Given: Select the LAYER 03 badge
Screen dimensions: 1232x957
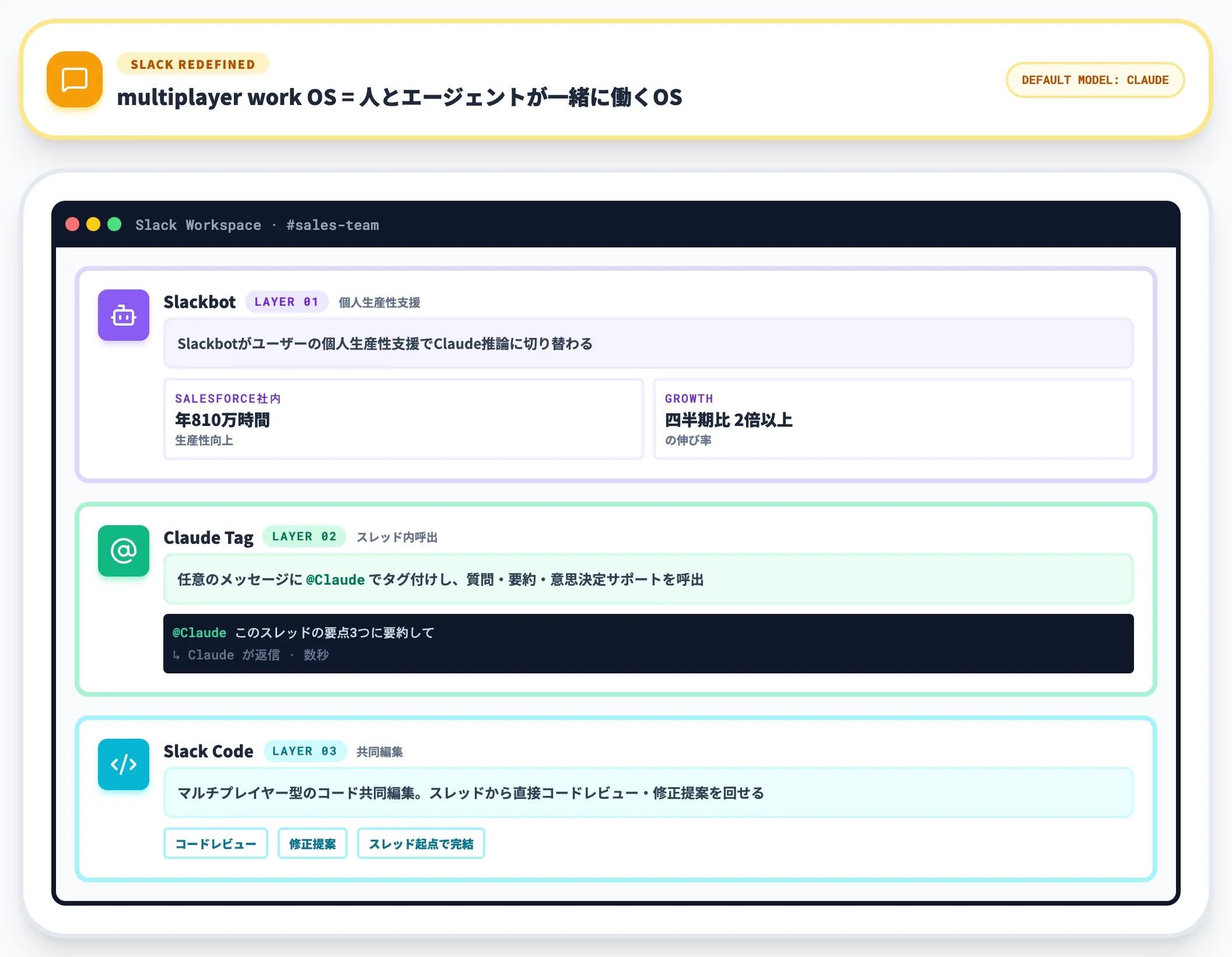Looking at the screenshot, I should pyautogui.click(x=304, y=751).
